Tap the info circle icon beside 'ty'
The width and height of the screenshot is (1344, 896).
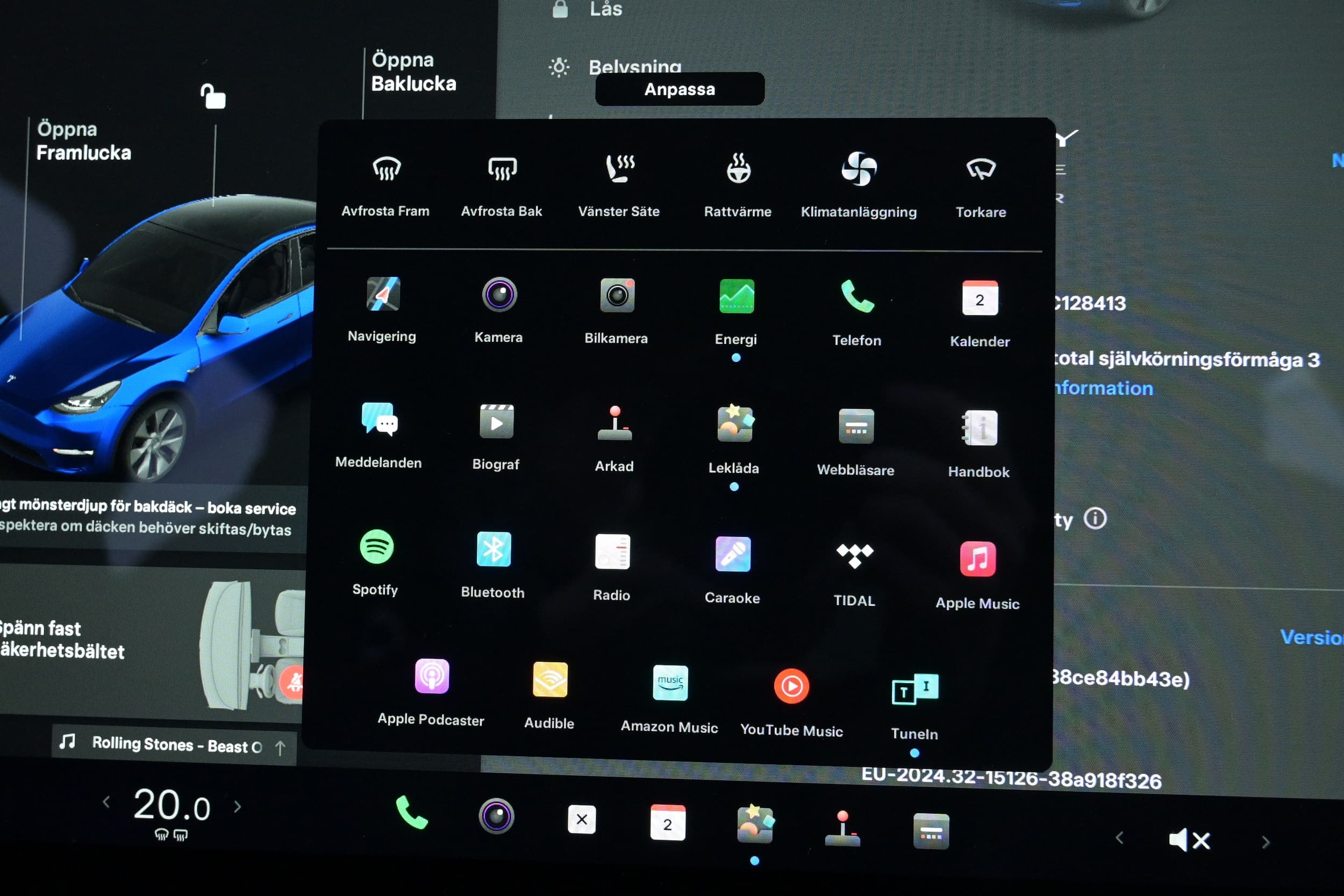(1095, 519)
